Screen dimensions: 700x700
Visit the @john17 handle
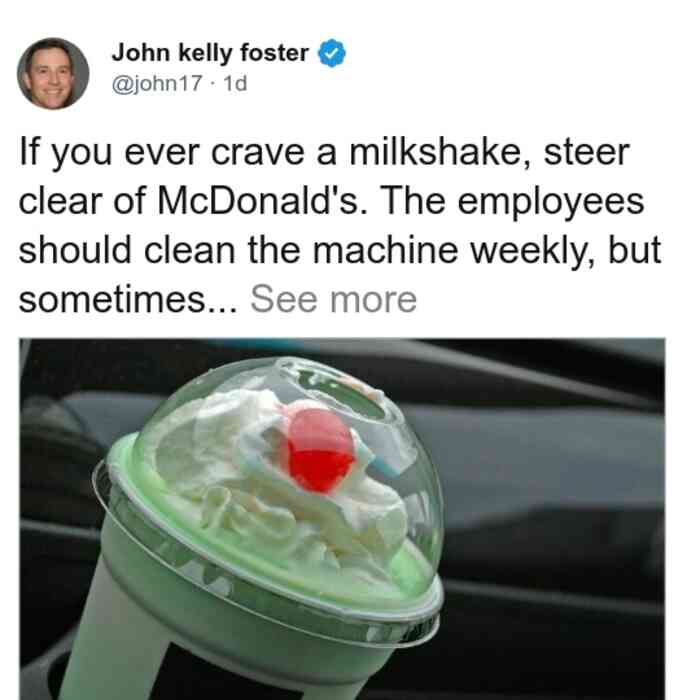tap(157, 83)
